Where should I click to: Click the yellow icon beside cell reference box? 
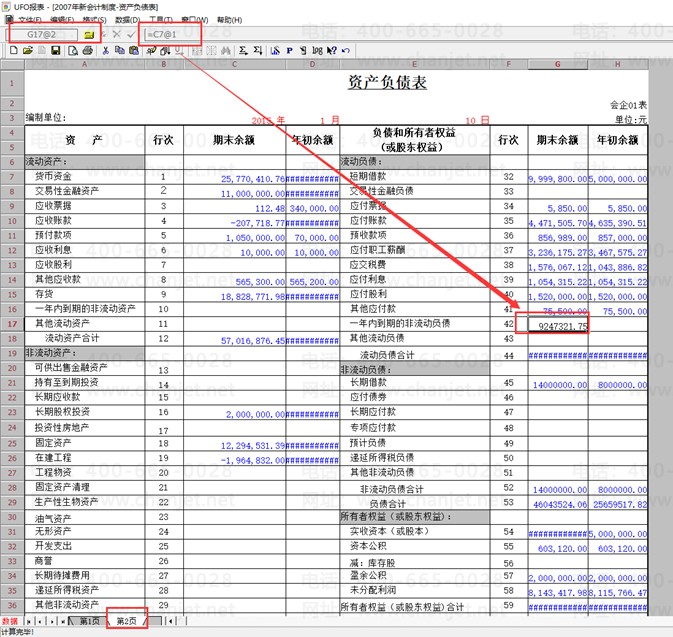click(x=89, y=35)
